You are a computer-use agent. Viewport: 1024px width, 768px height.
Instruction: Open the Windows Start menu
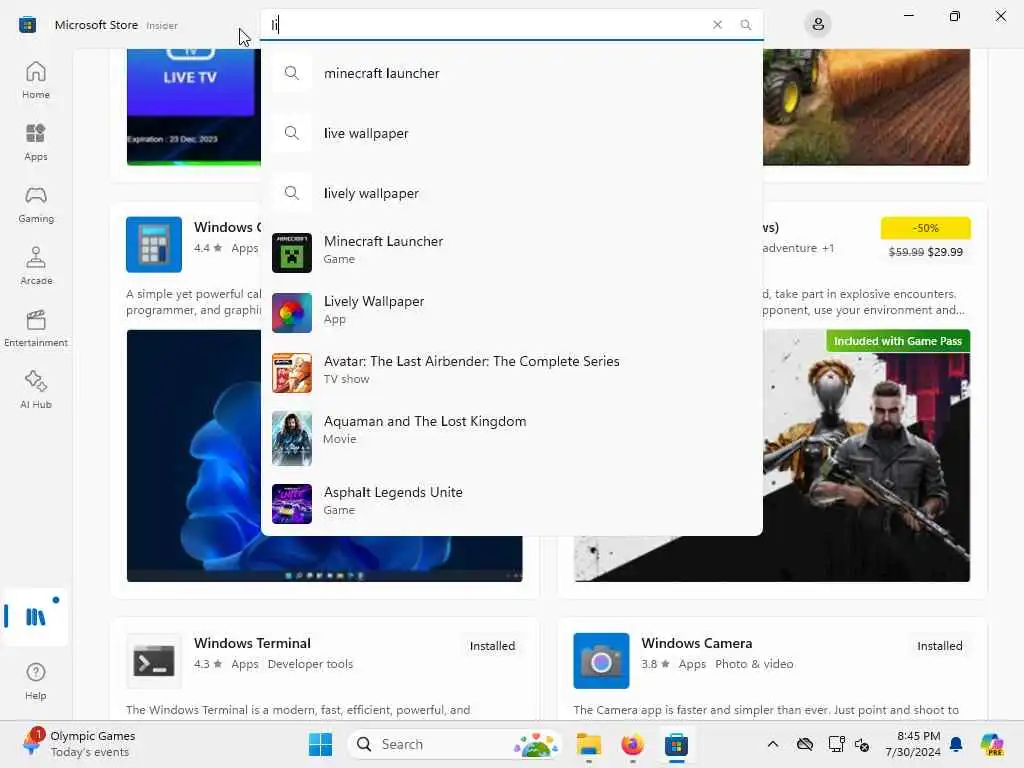click(x=320, y=744)
